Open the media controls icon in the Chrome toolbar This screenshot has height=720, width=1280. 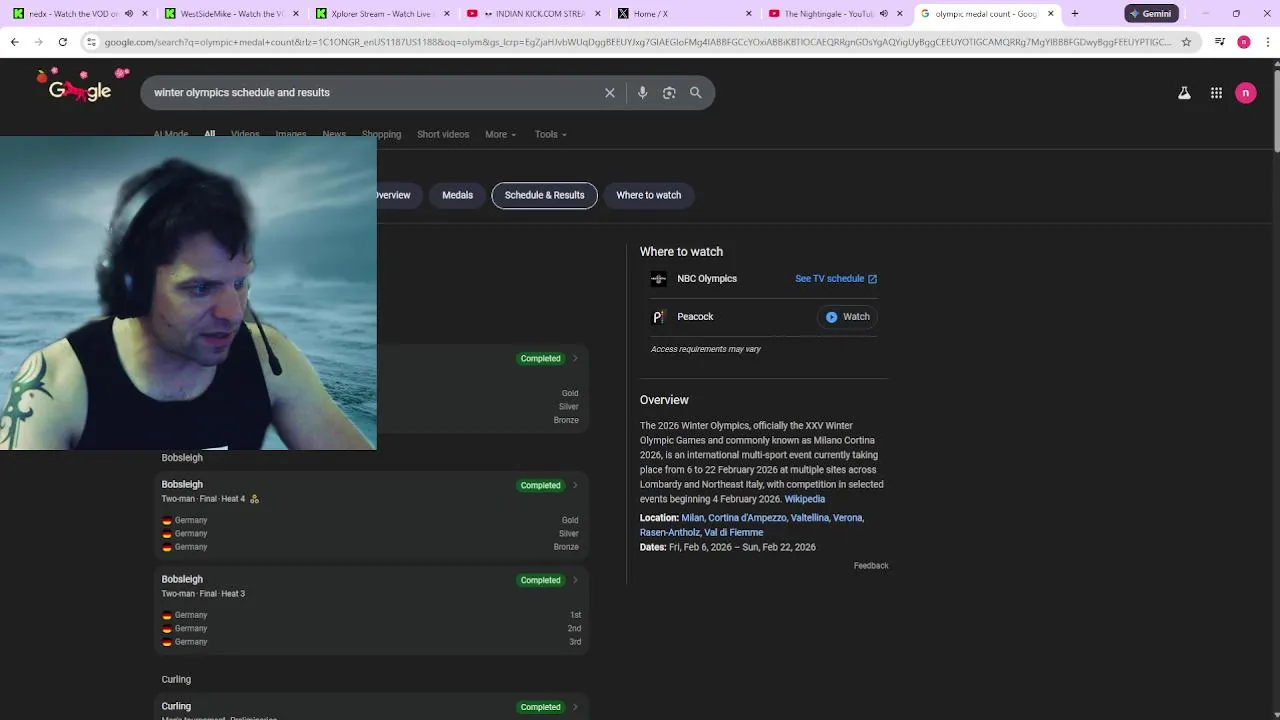[1220, 42]
